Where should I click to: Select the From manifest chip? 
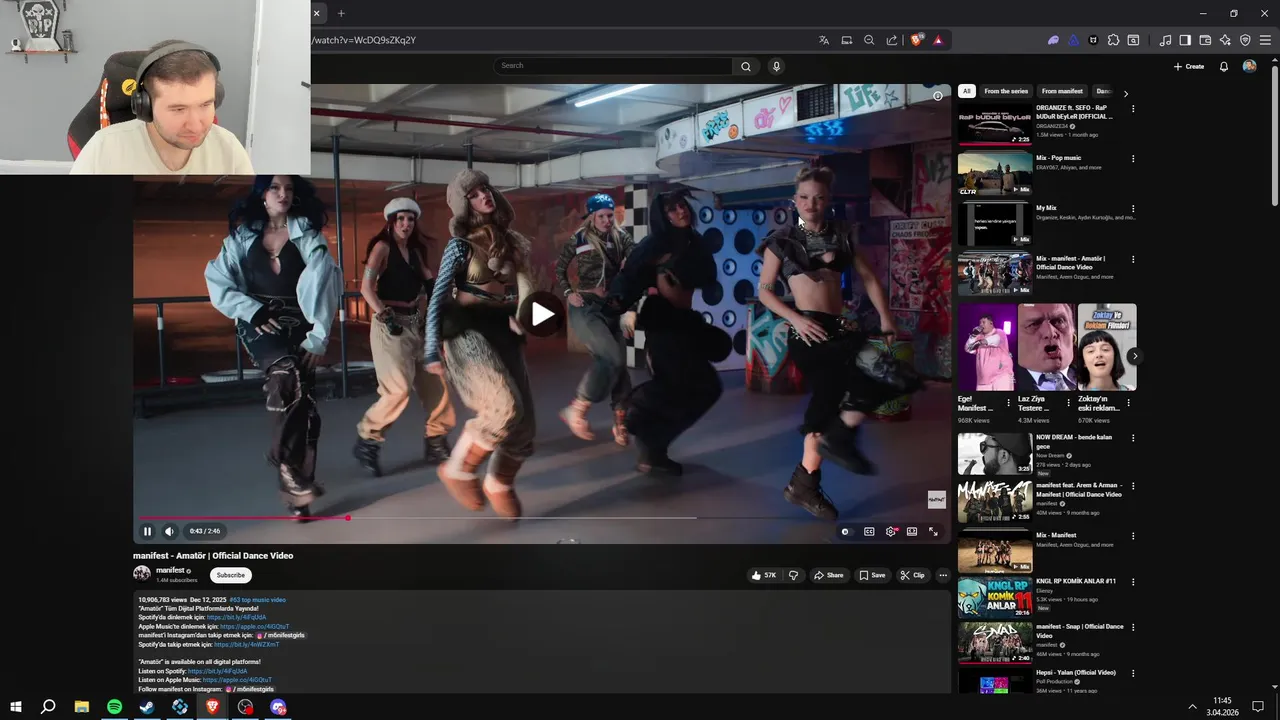click(1062, 91)
